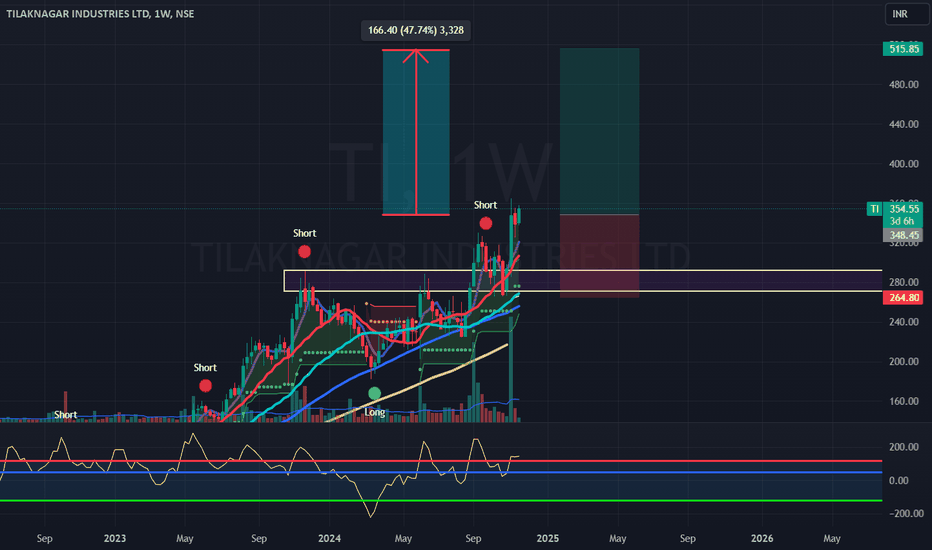
Task: Click the 515.85 target price label
Action: tap(903, 49)
